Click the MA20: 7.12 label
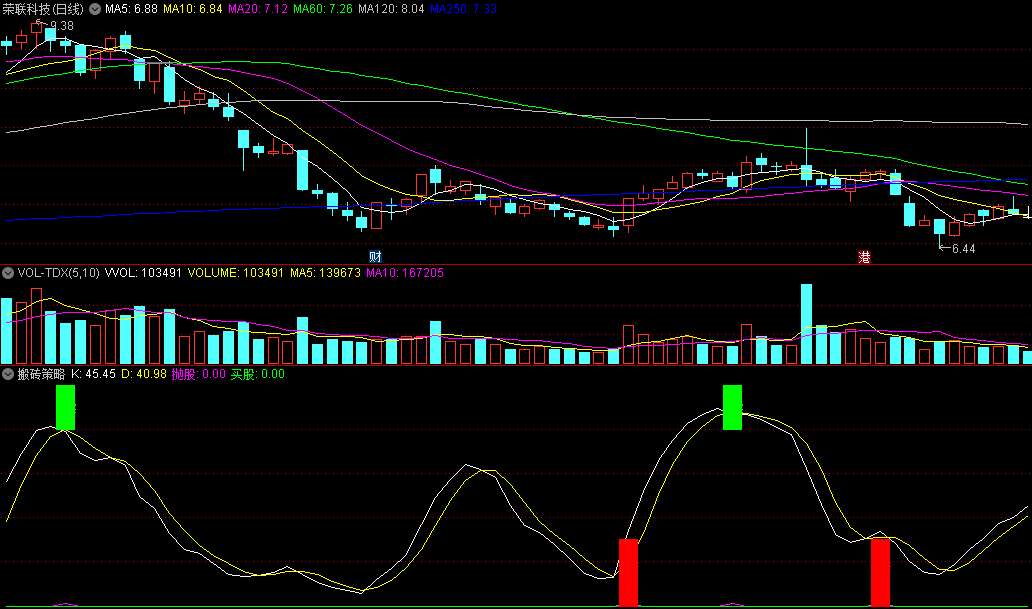The image size is (1032, 609). tap(257, 9)
